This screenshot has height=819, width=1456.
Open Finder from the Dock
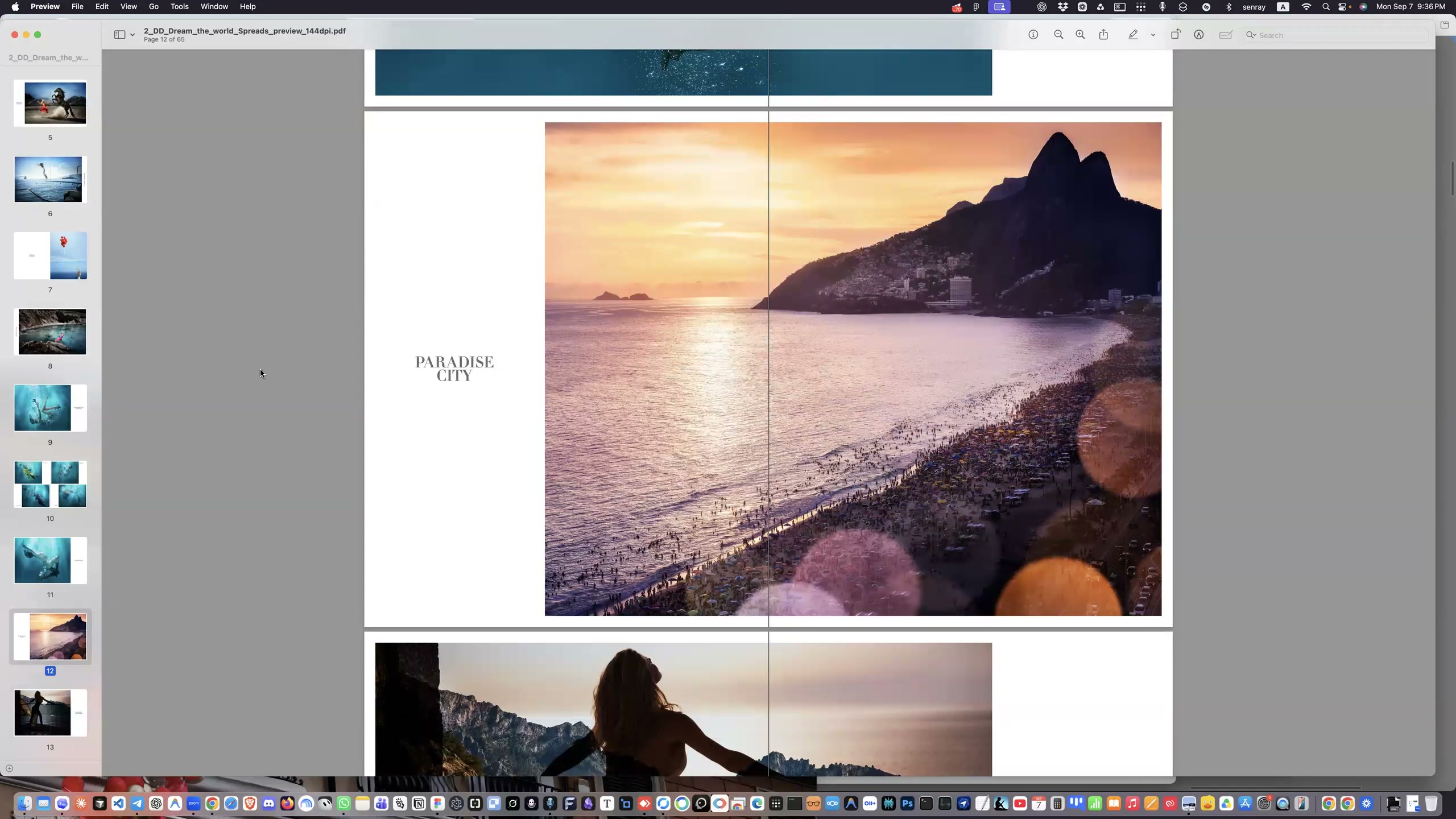[24, 803]
